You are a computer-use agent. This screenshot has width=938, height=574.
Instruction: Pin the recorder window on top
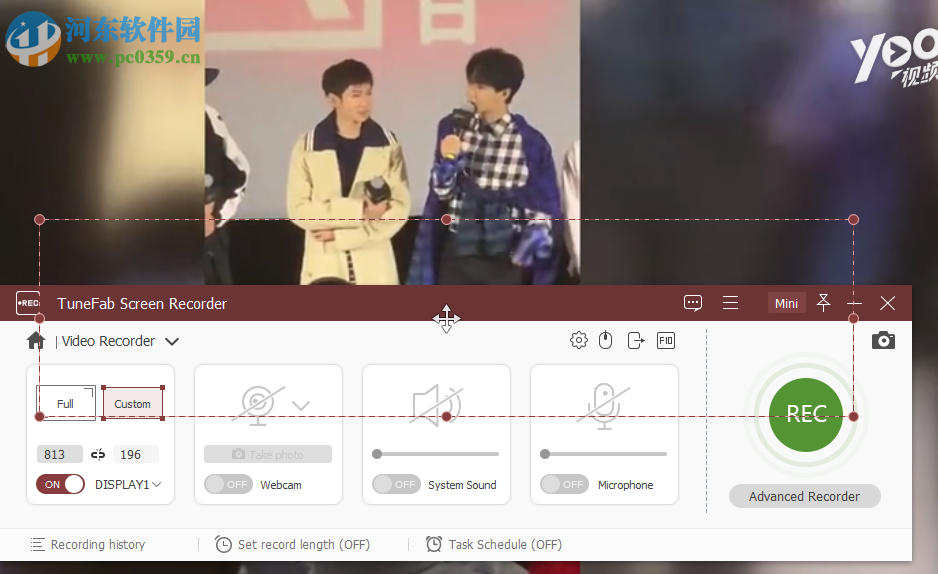click(823, 303)
